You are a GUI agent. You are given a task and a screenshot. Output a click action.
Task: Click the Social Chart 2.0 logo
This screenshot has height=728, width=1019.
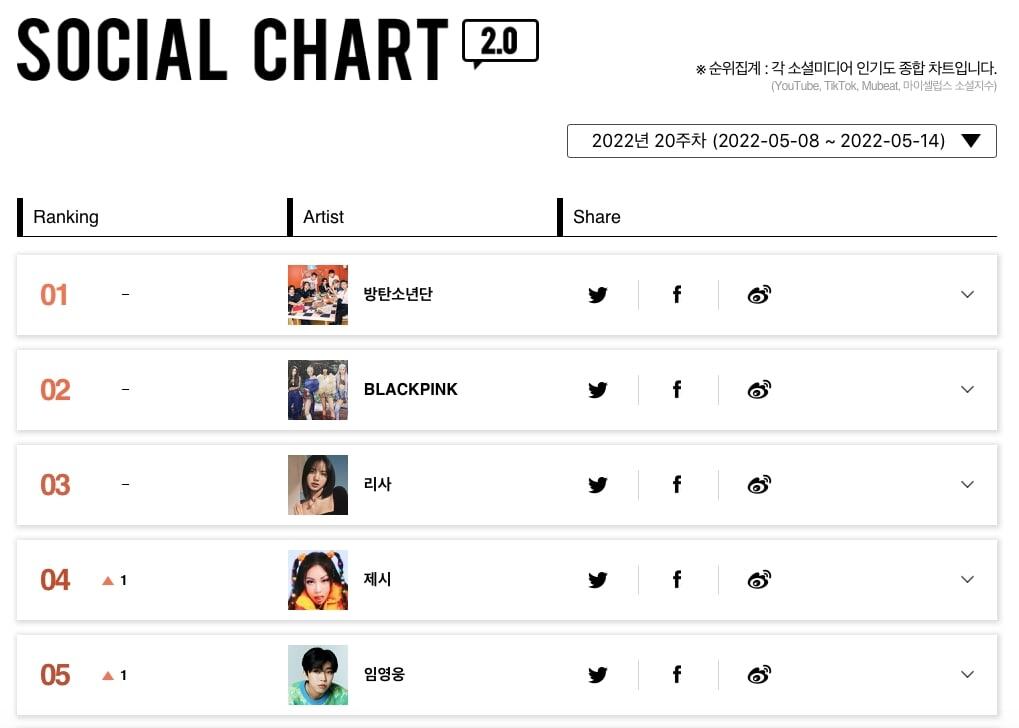coord(277,49)
